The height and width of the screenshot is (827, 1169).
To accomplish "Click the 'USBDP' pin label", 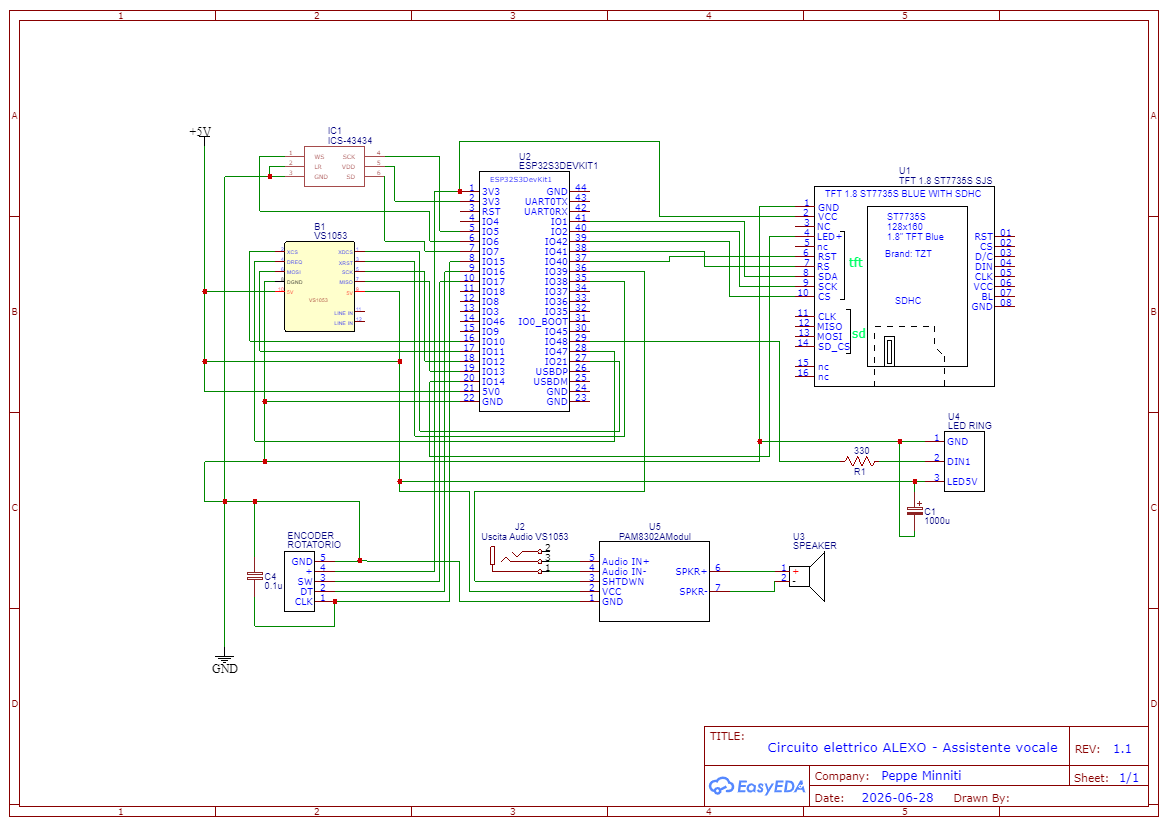I will click(x=552, y=371).
